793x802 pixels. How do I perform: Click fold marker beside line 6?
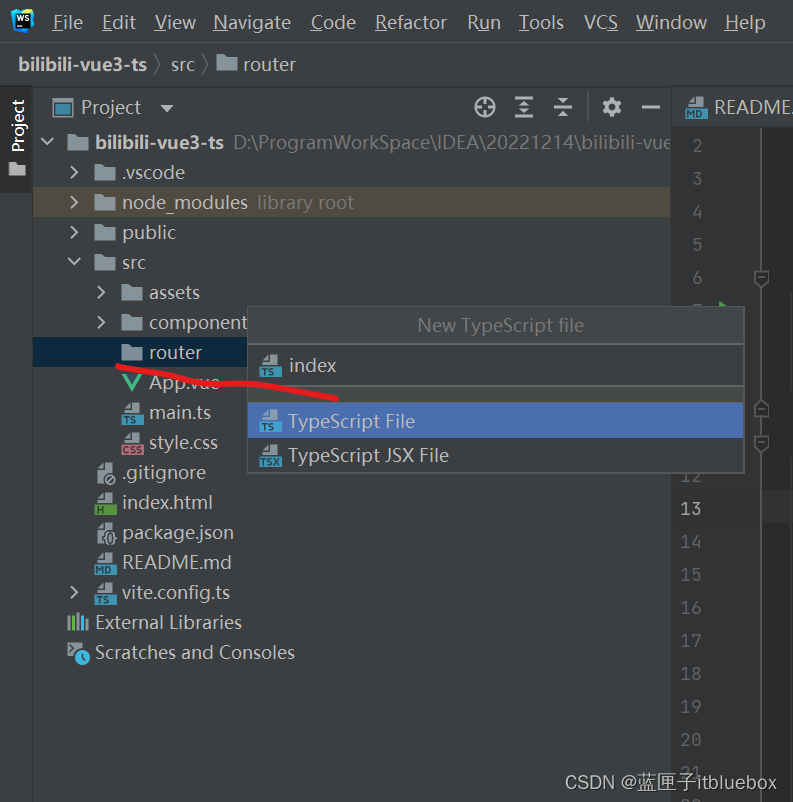coord(761,278)
